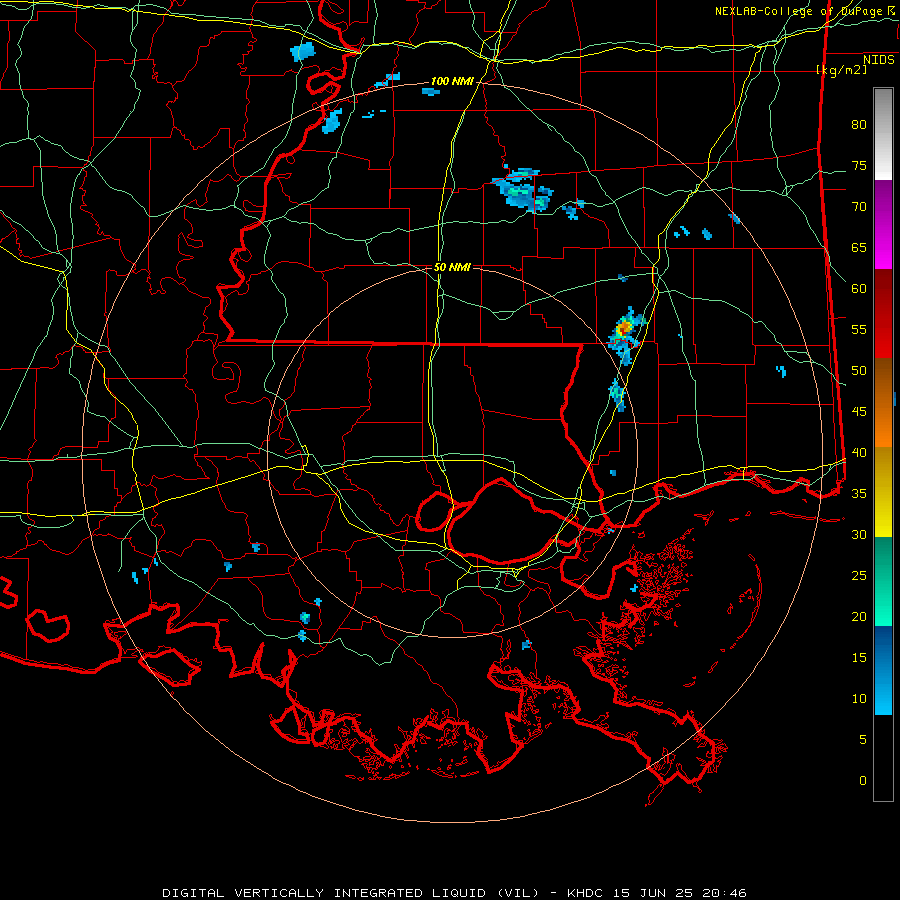Click the 75 value on the color scale
The image size is (900, 900).
(859, 166)
